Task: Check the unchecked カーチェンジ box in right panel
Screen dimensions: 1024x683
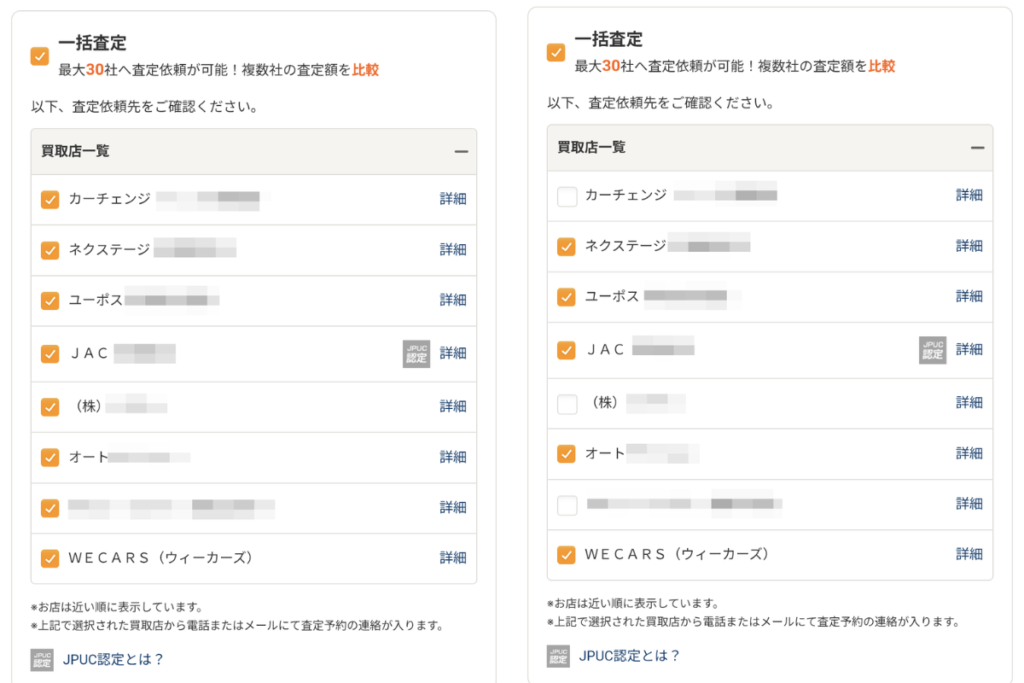Action: click(x=567, y=196)
